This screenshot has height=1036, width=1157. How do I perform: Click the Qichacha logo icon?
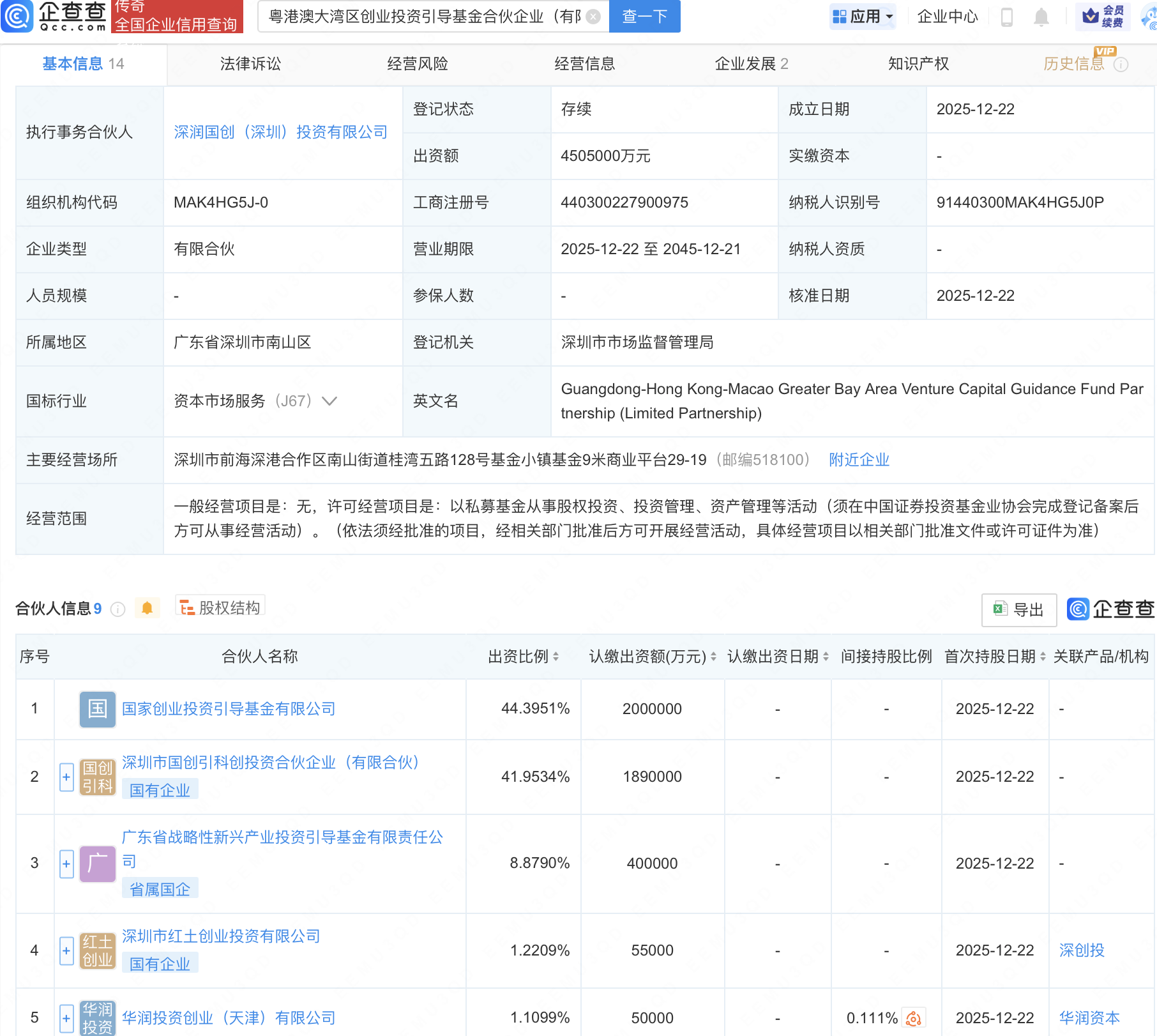pos(18,16)
